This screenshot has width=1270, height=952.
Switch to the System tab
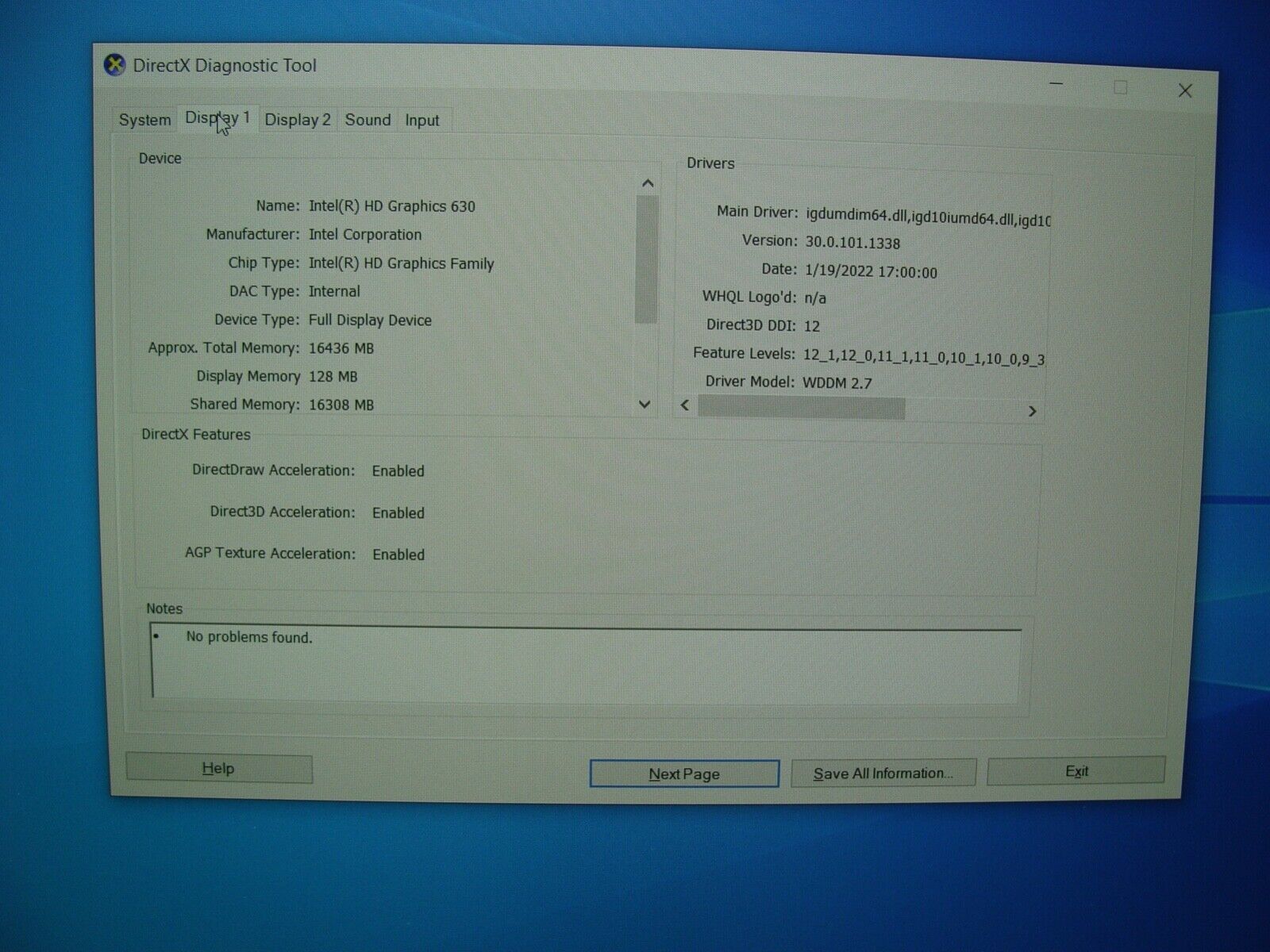pos(144,120)
